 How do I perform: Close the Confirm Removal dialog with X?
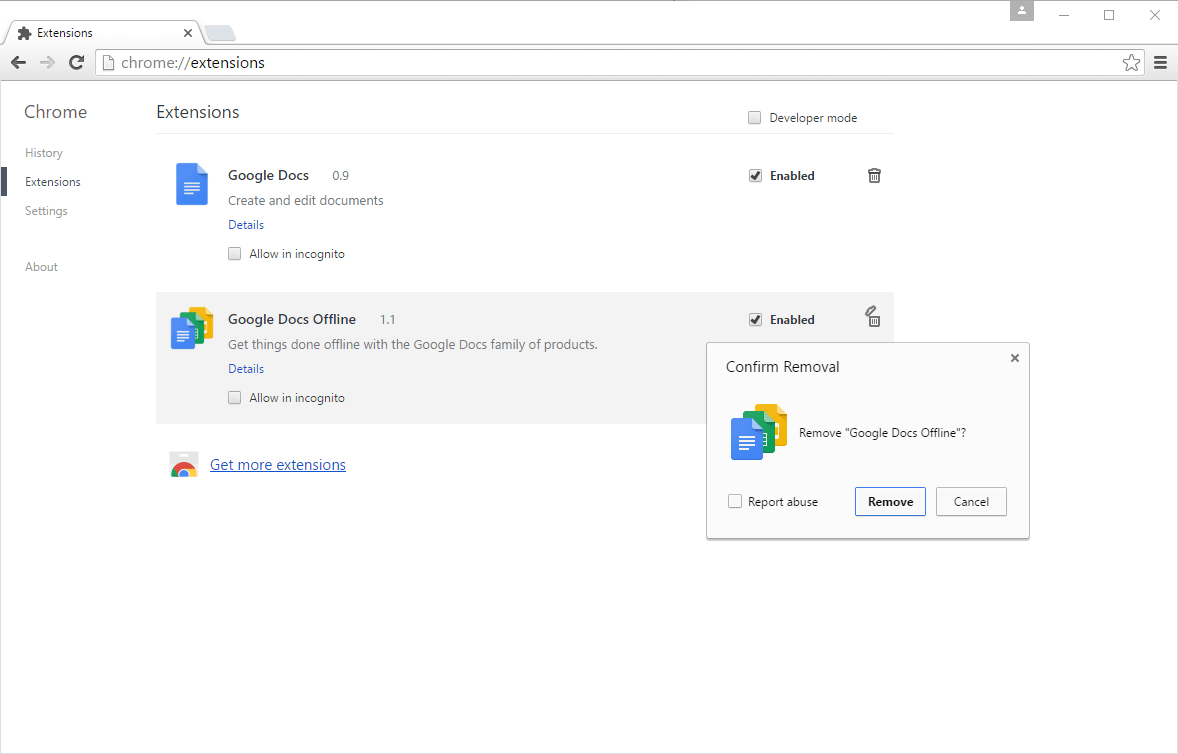point(1015,358)
